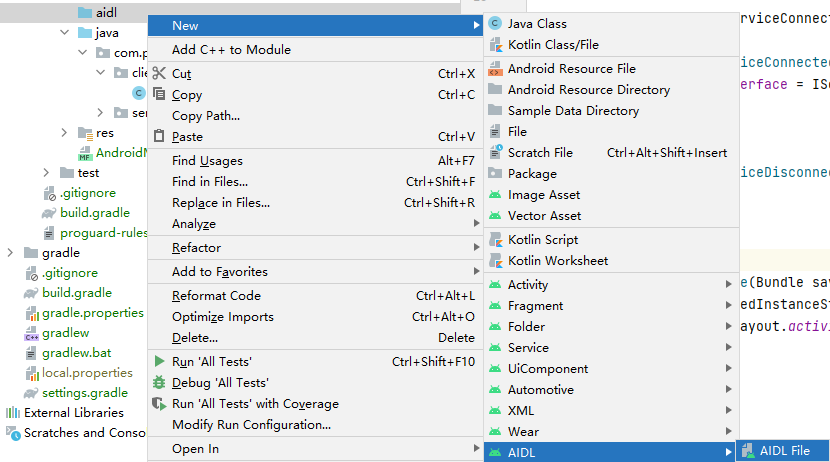Select the aidl folder in project tree
The width and height of the screenshot is (830, 462).
[x=106, y=13]
